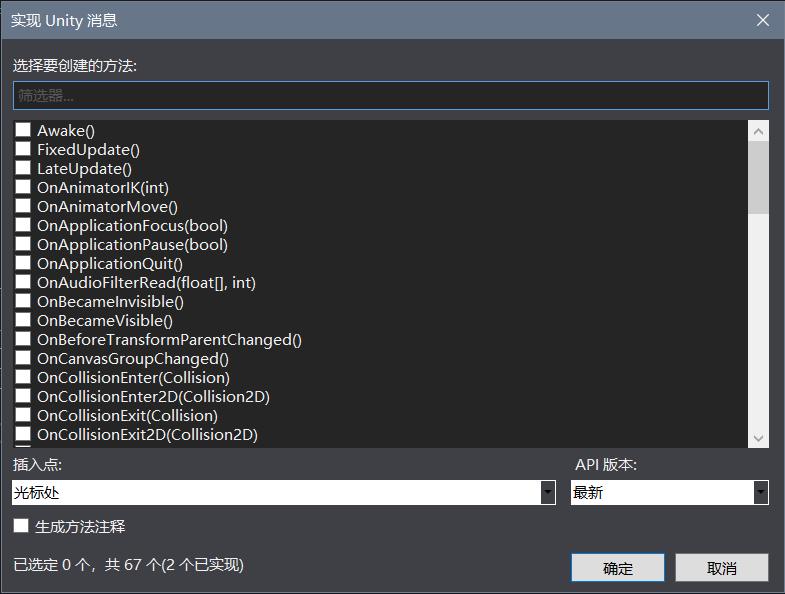Click the method list scrollbar thumb
The image size is (785, 594).
(x=758, y=178)
